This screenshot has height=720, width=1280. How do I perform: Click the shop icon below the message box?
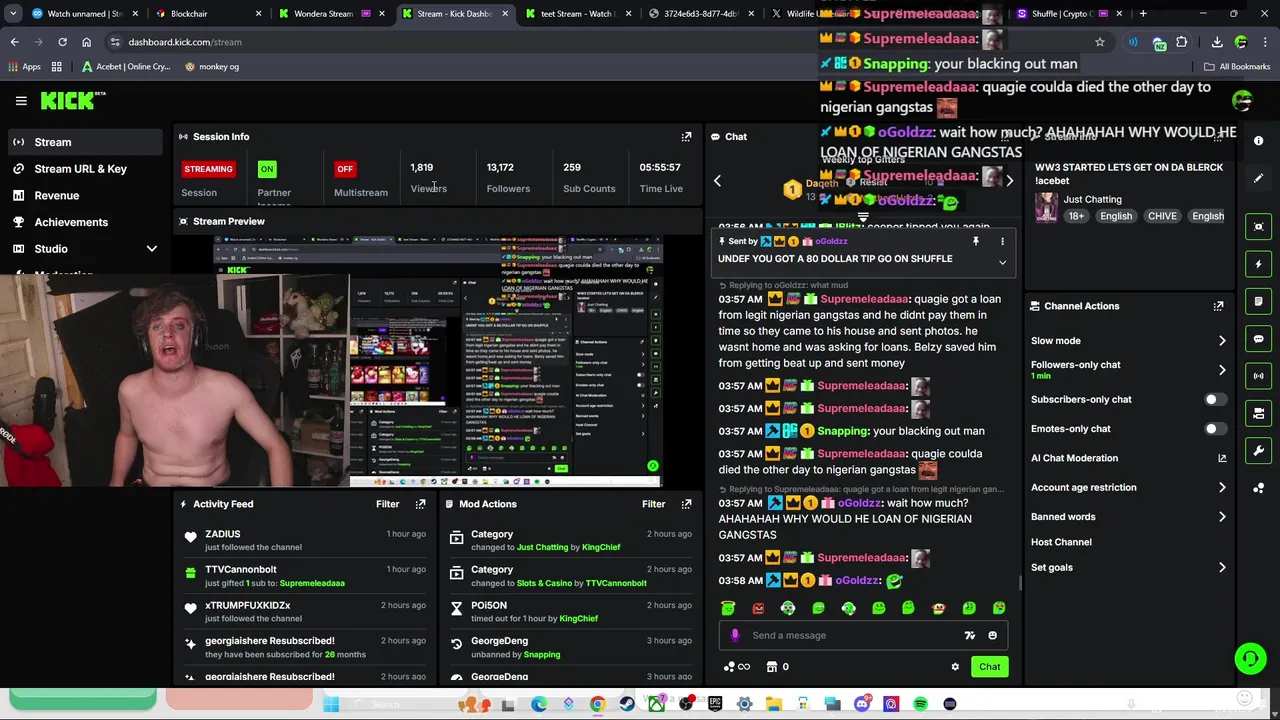[x=772, y=667]
